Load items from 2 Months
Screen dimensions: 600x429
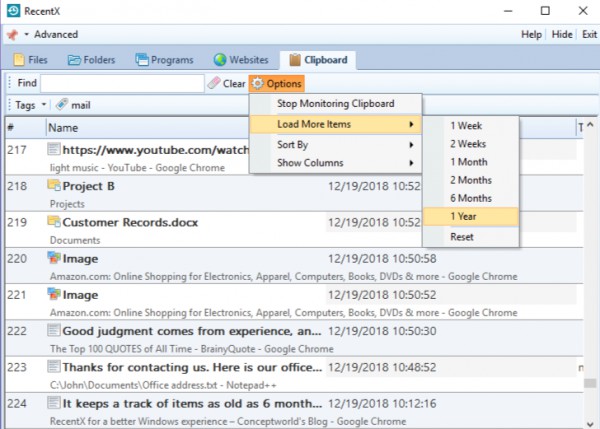(471, 180)
